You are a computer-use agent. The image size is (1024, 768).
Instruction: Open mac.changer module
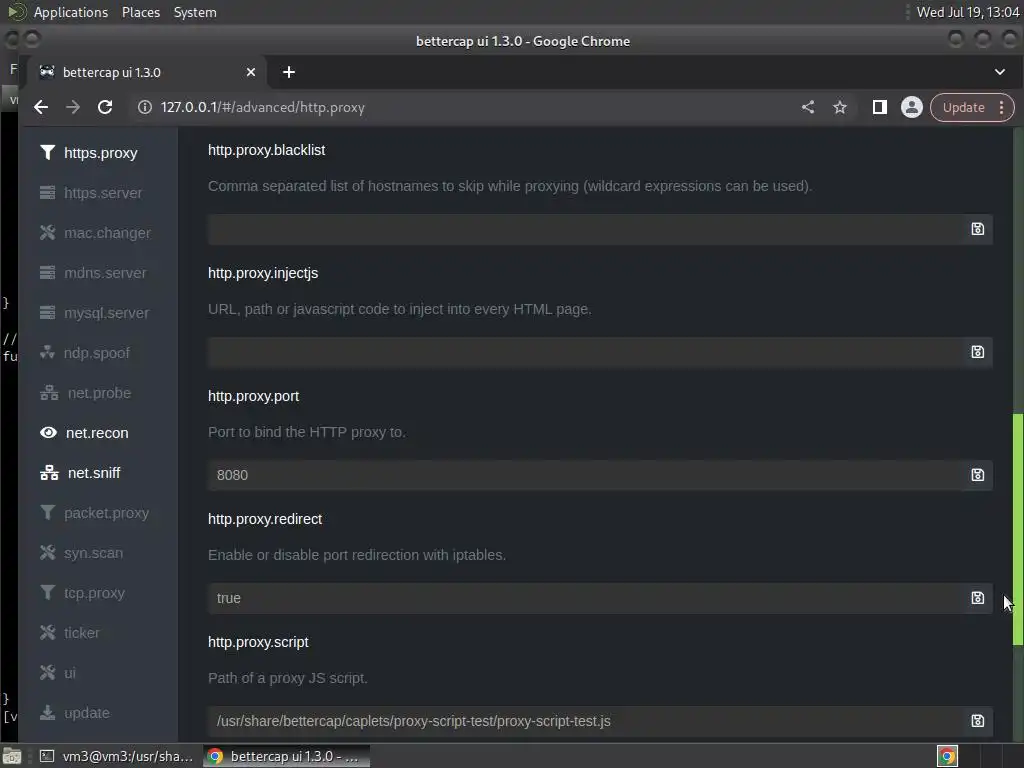(x=107, y=232)
